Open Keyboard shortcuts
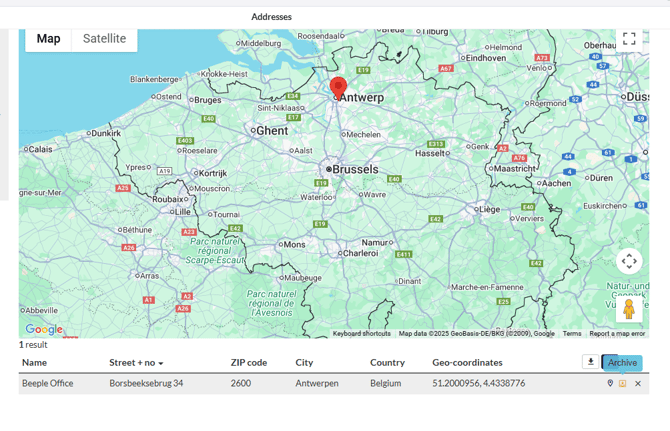 pyautogui.click(x=361, y=334)
